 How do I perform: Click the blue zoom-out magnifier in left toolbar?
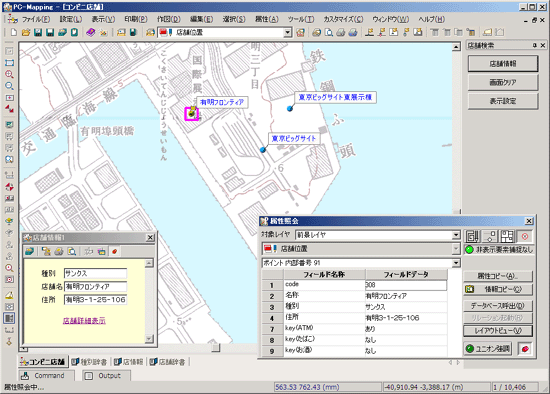[x=9, y=86]
